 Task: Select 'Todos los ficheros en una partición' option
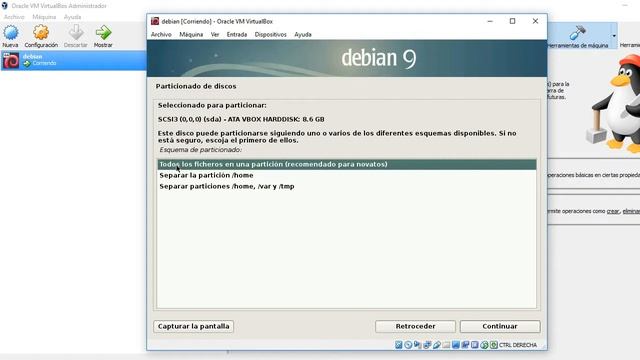347,164
